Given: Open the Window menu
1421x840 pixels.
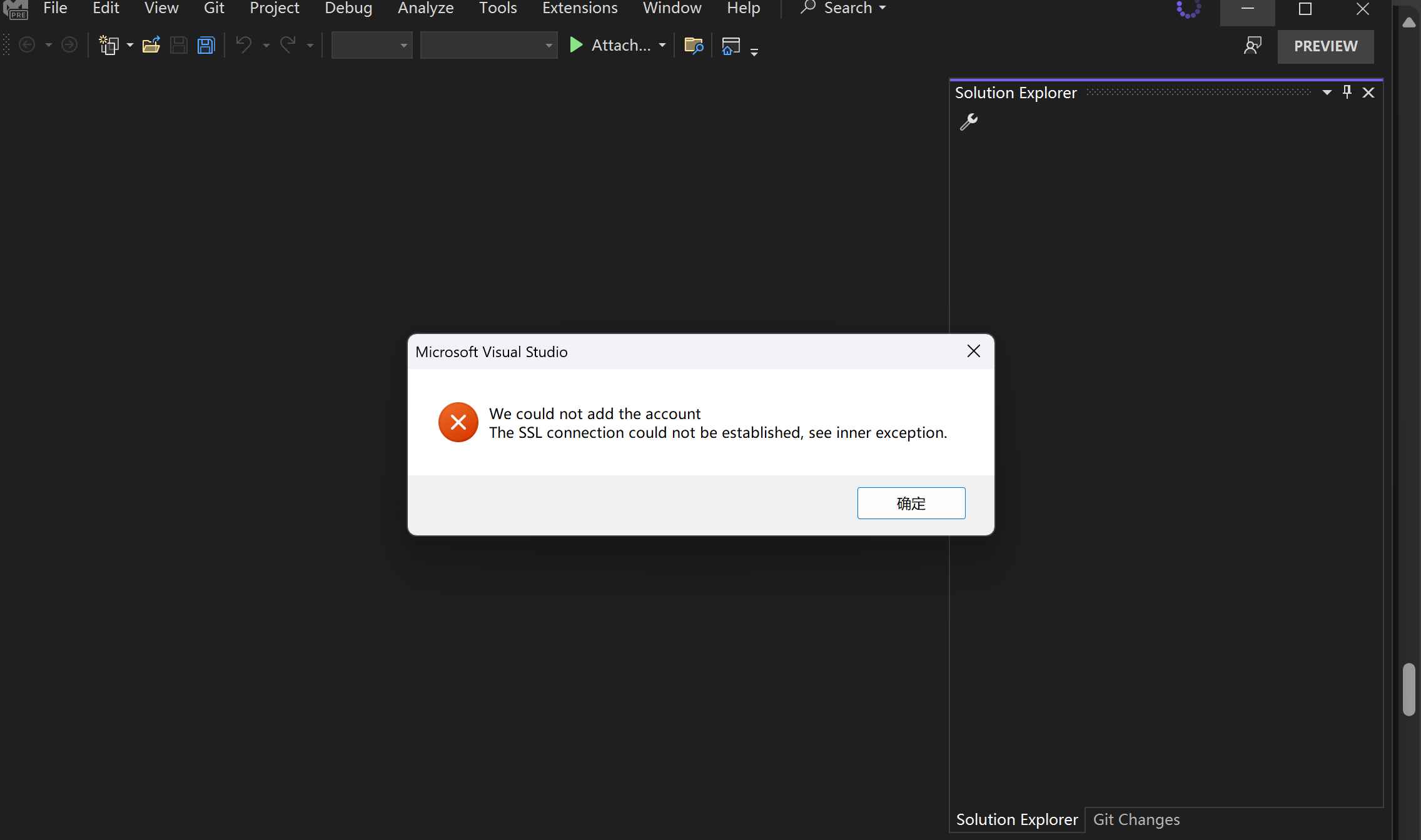Looking at the screenshot, I should tap(672, 8).
